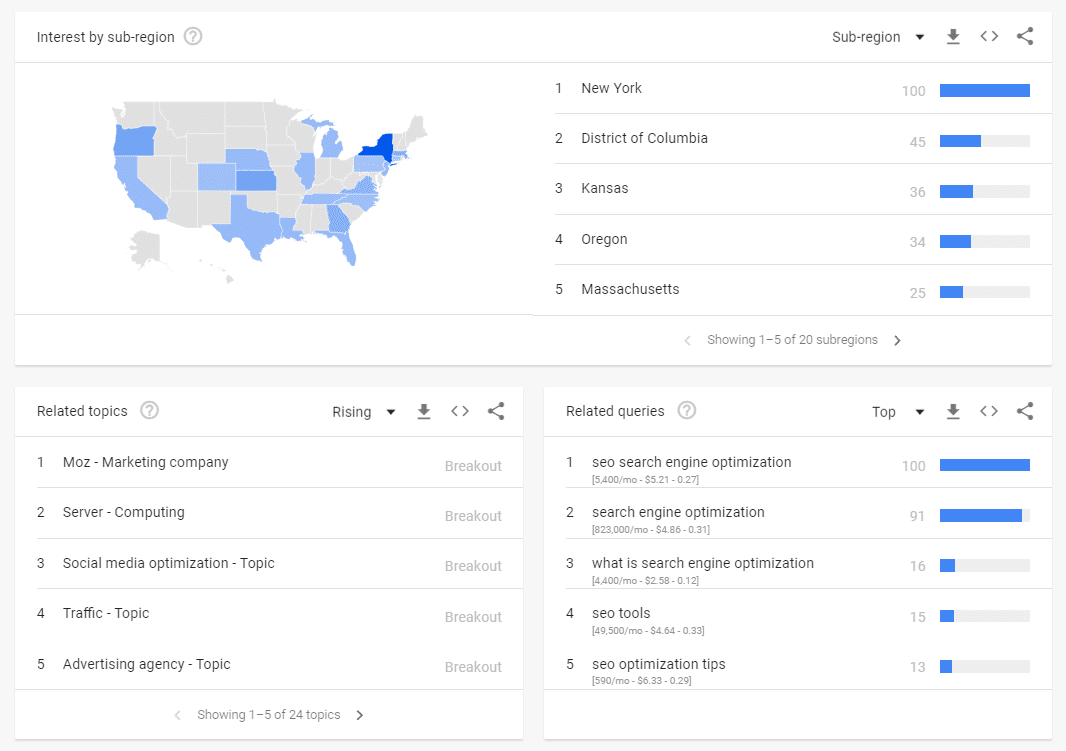Open the Rising dropdown in Related topics
The width and height of the screenshot is (1066, 751).
coord(363,411)
